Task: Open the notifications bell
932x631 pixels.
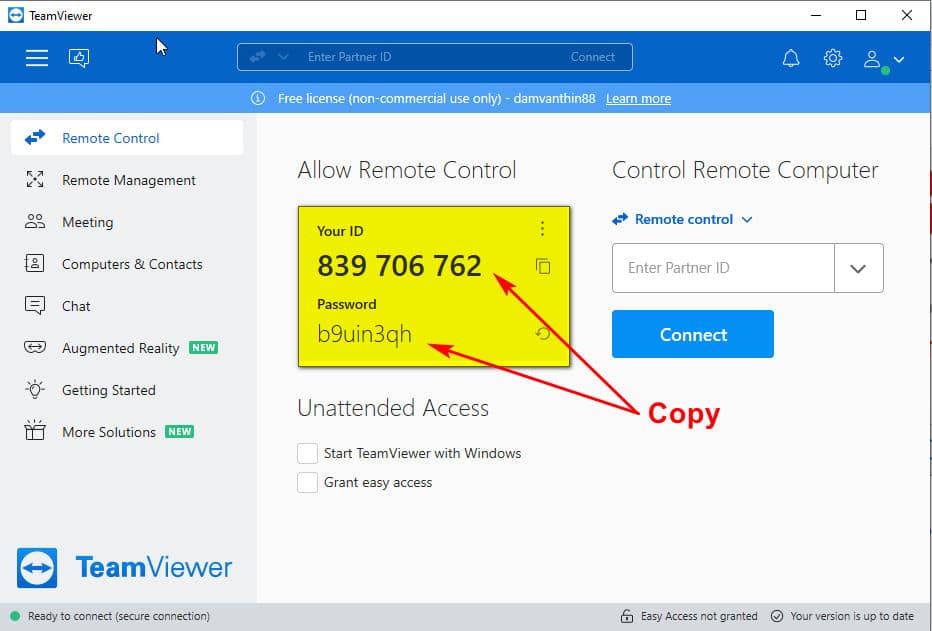Action: click(x=791, y=58)
